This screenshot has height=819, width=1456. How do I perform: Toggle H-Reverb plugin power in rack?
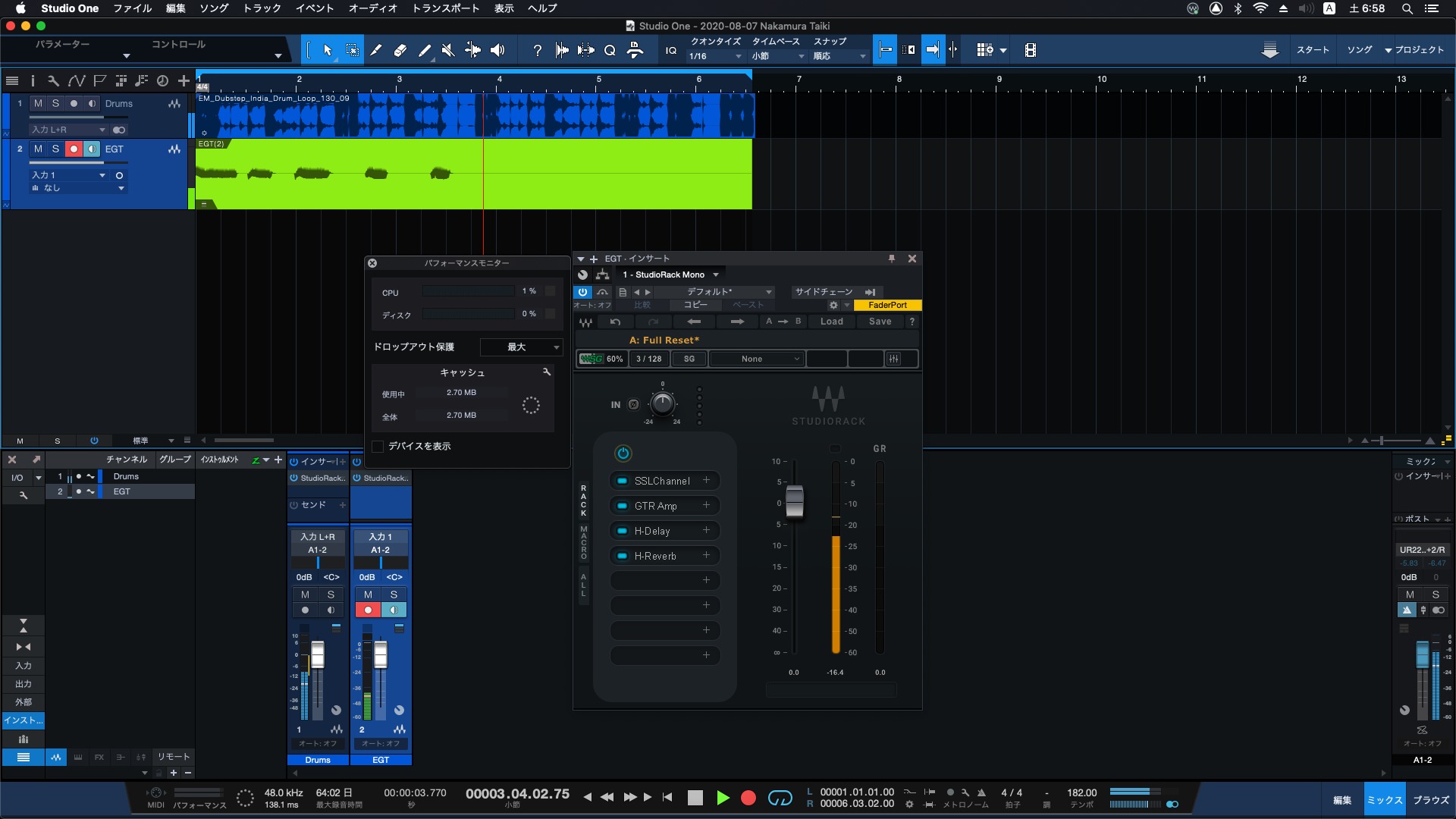622,556
